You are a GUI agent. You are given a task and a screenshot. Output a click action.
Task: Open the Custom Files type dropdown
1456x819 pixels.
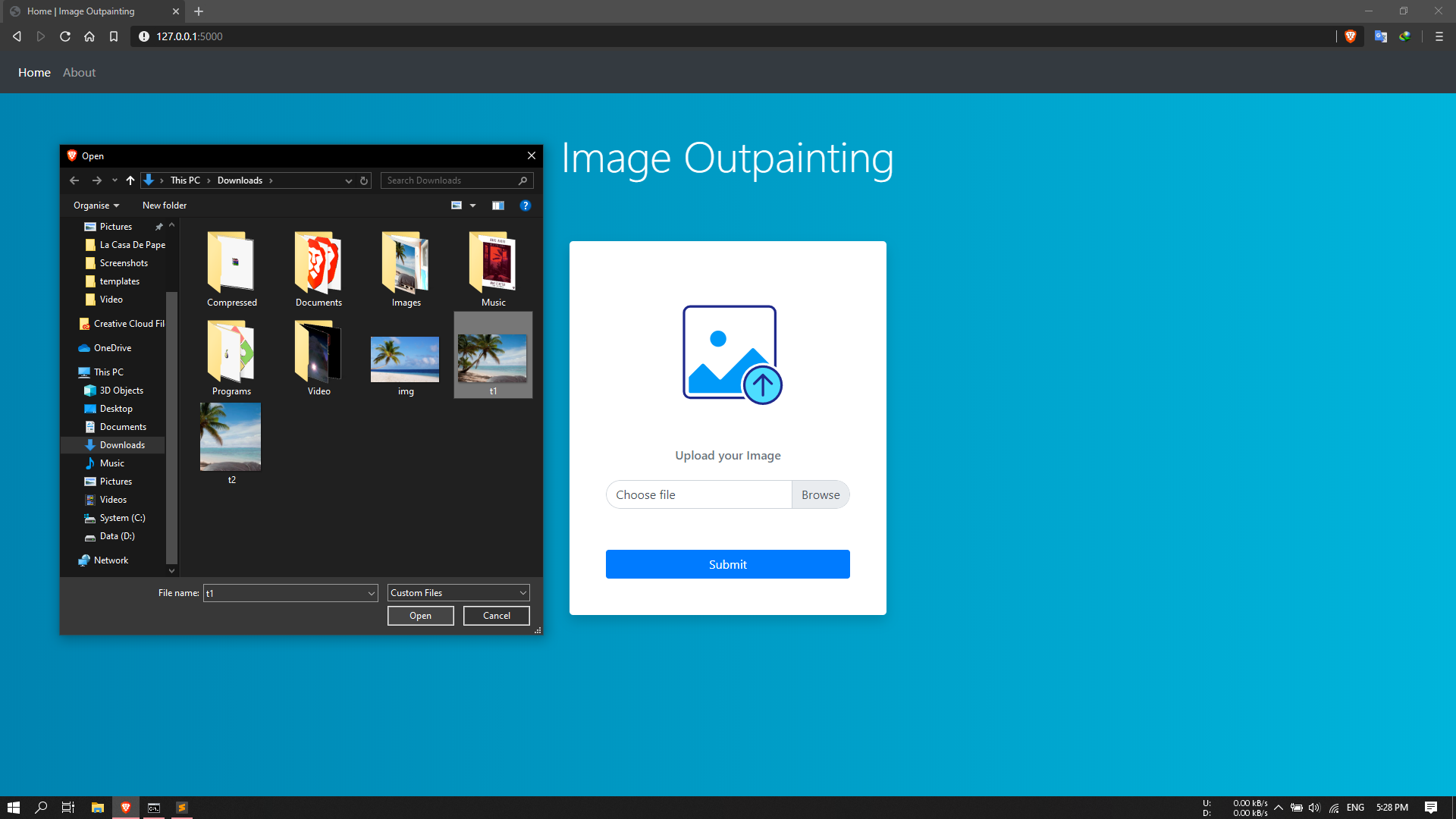(x=458, y=593)
